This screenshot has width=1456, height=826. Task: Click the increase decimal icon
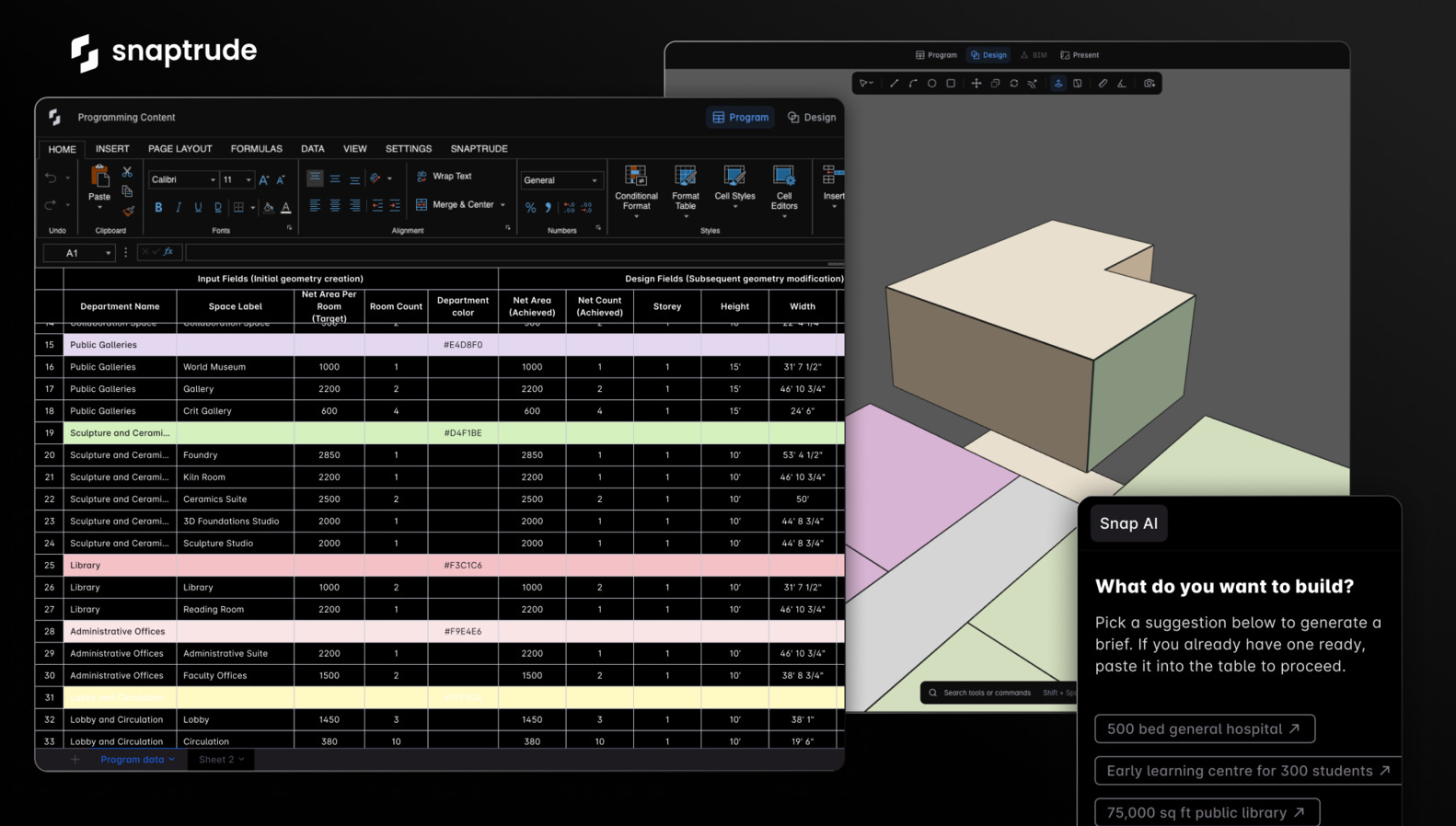569,208
